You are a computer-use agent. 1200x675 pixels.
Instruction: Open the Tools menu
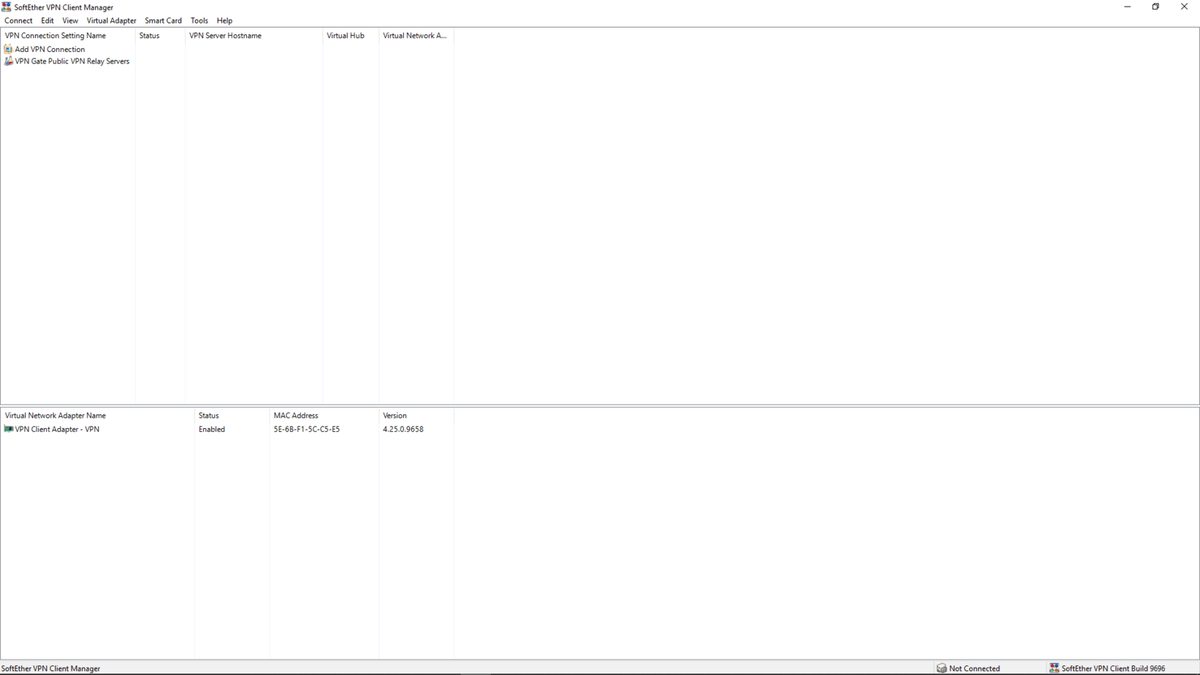pos(199,20)
